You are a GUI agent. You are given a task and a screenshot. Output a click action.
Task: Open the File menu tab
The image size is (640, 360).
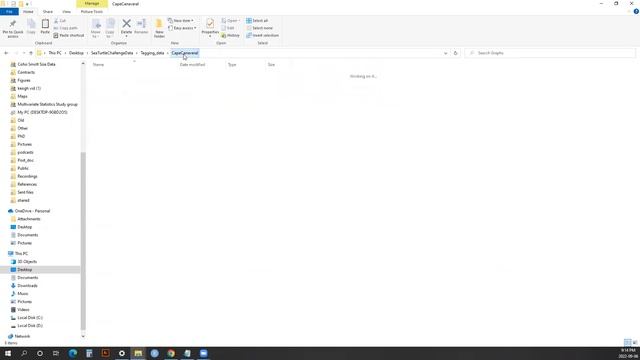[9, 11]
